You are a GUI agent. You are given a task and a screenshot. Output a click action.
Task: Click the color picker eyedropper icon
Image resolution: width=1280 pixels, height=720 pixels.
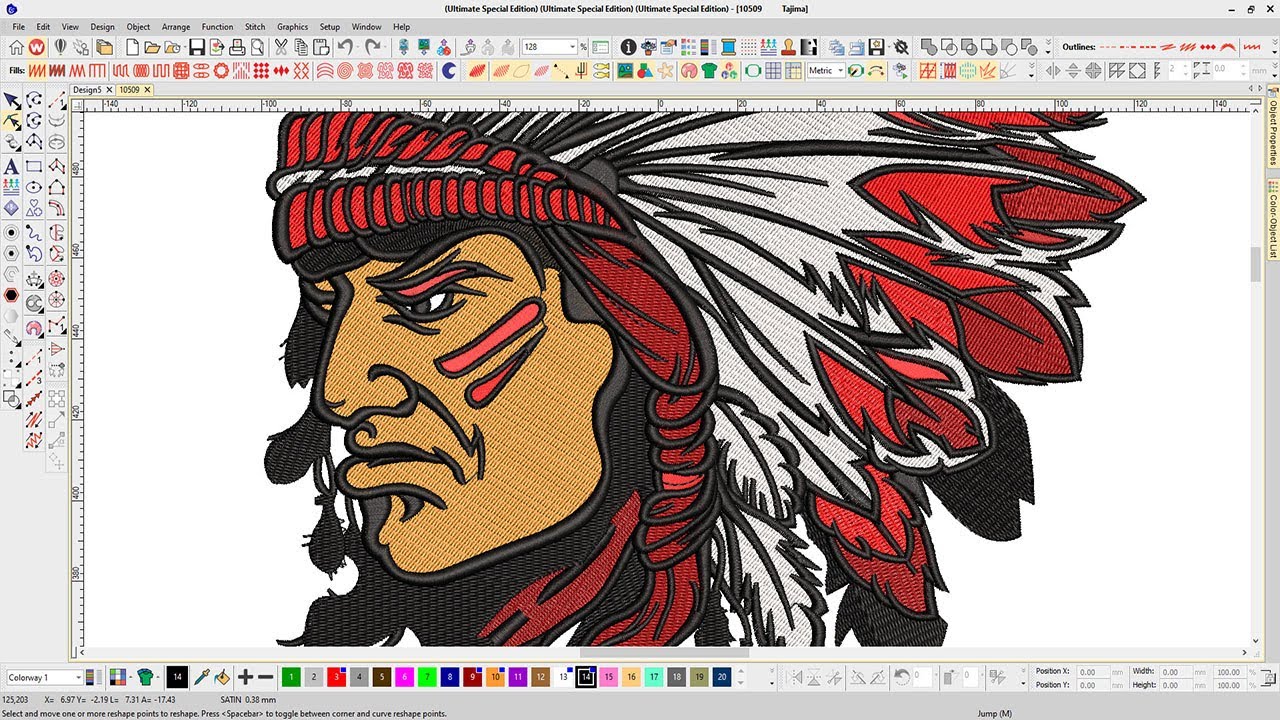coord(201,677)
